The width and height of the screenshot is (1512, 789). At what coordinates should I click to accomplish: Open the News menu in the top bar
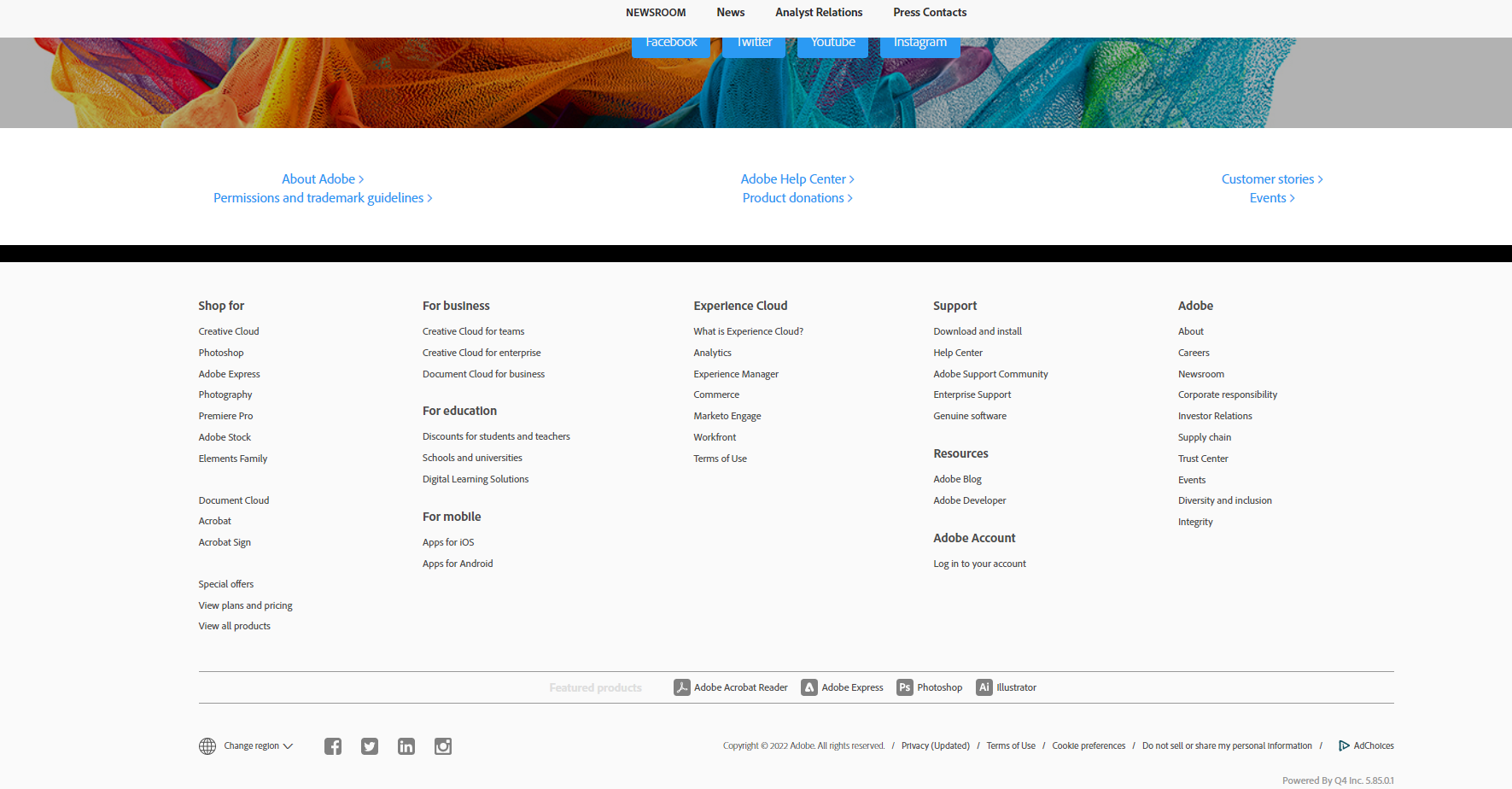pos(730,12)
